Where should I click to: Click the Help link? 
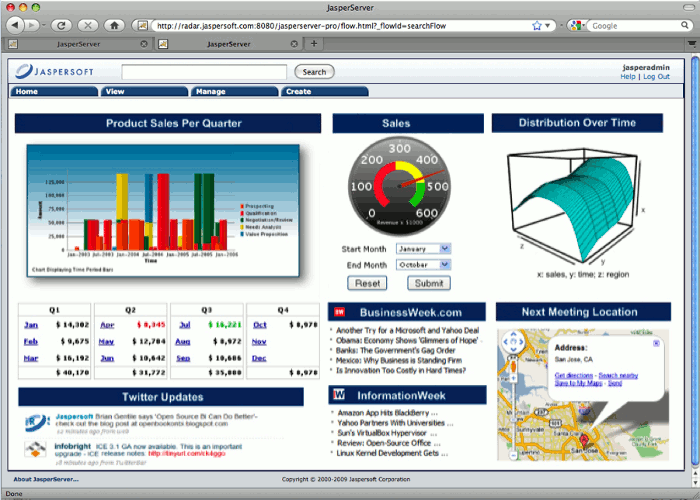pyautogui.click(x=627, y=77)
